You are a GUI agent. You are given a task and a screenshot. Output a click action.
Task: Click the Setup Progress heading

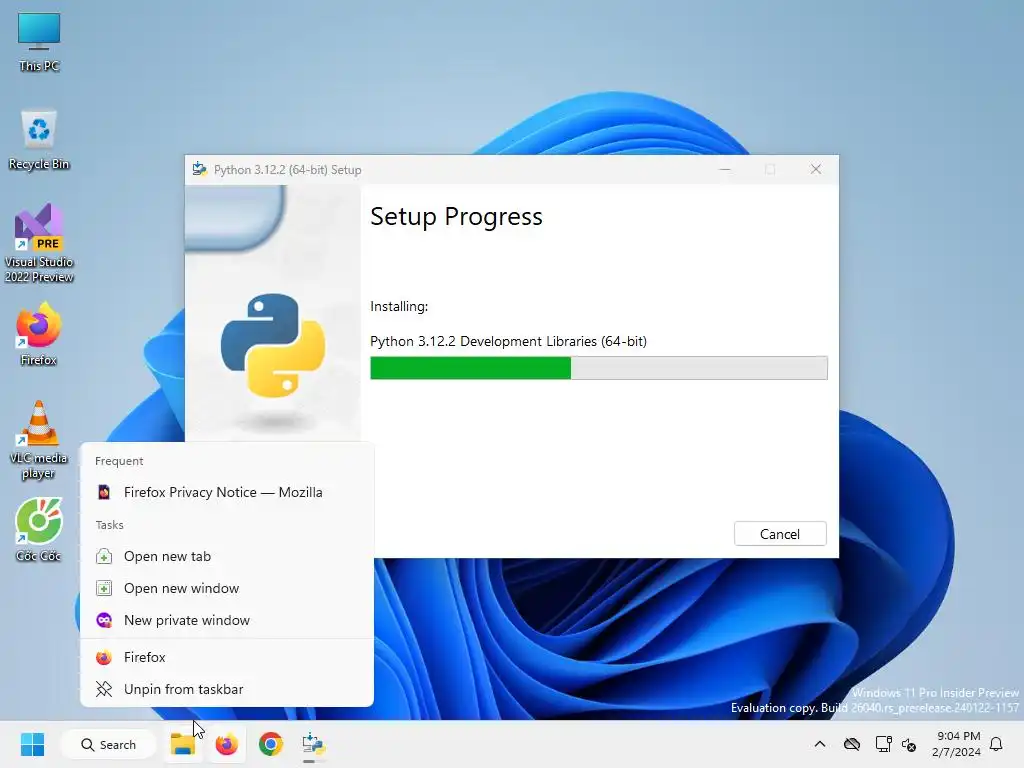[x=456, y=217]
